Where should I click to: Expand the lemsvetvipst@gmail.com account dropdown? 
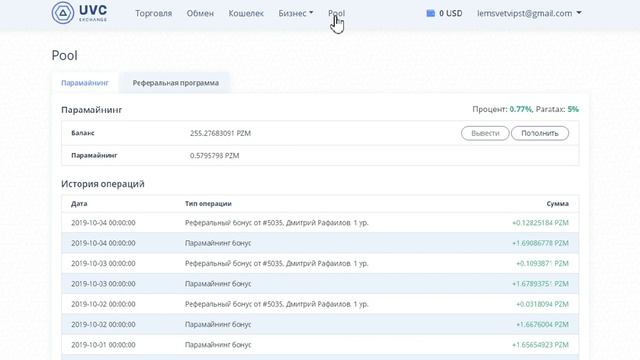[529, 13]
